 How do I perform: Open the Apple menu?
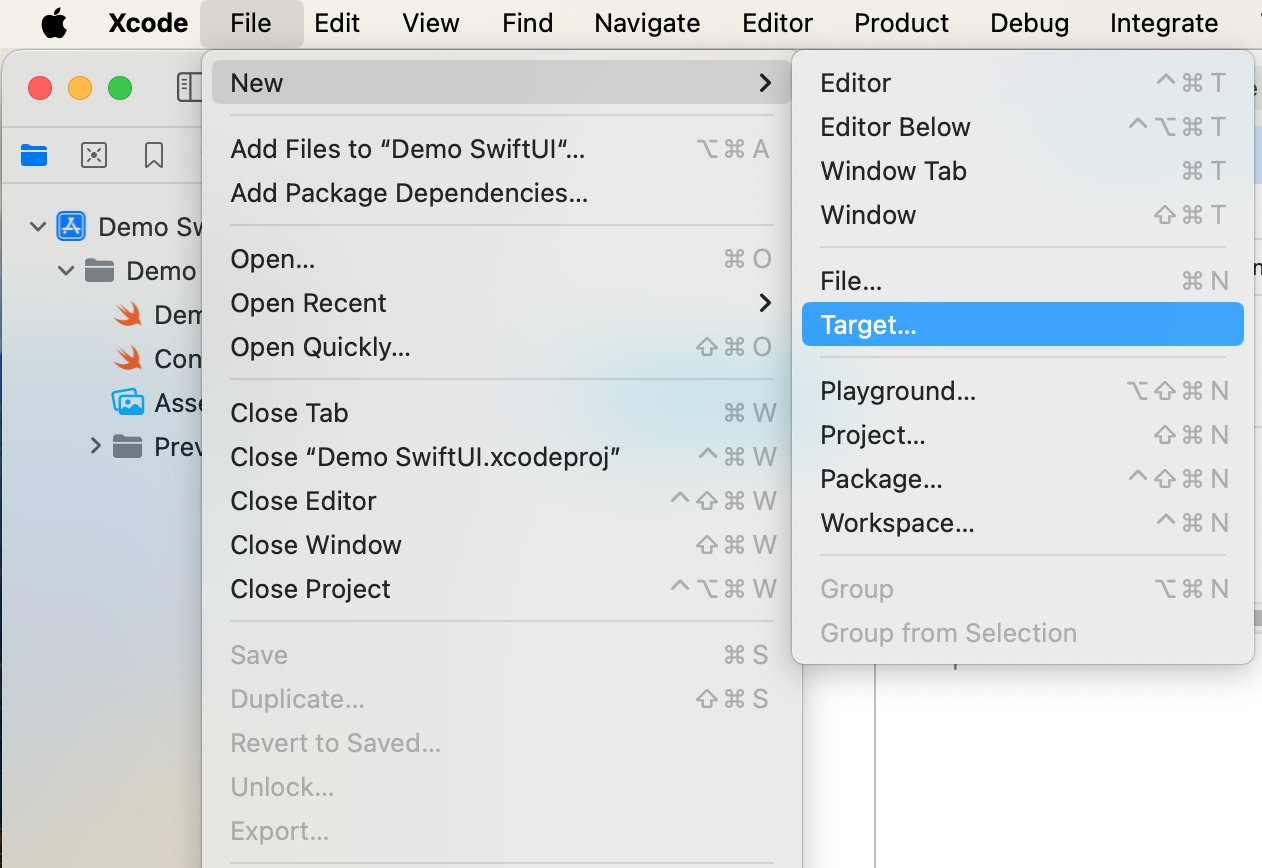click(54, 23)
